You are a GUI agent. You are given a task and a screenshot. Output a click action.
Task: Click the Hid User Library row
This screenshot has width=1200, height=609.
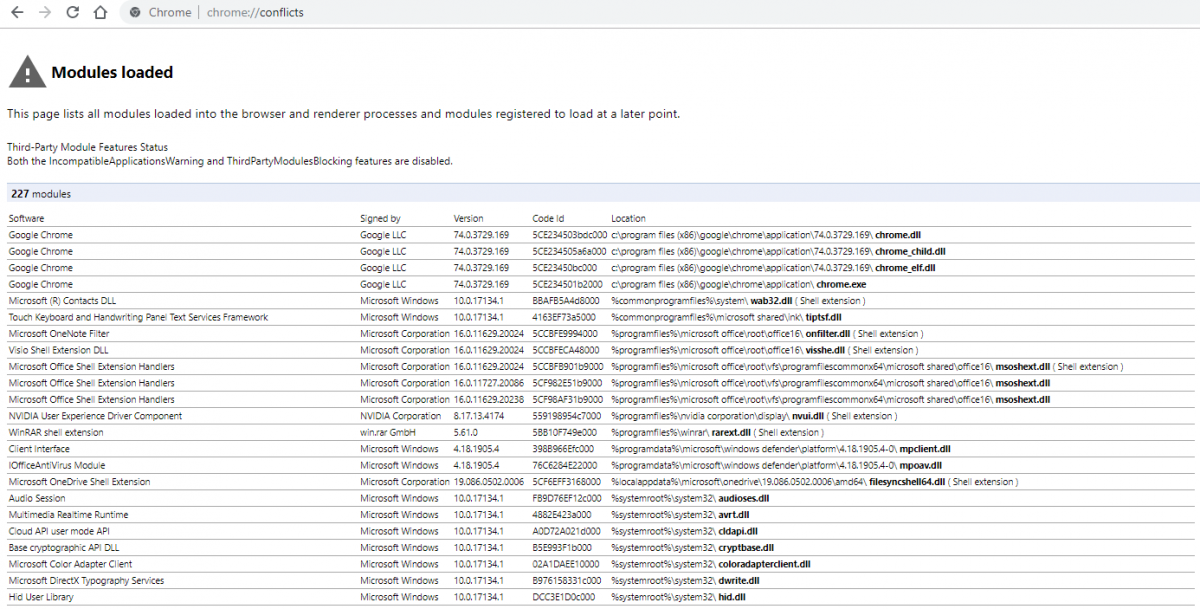[41, 597]
